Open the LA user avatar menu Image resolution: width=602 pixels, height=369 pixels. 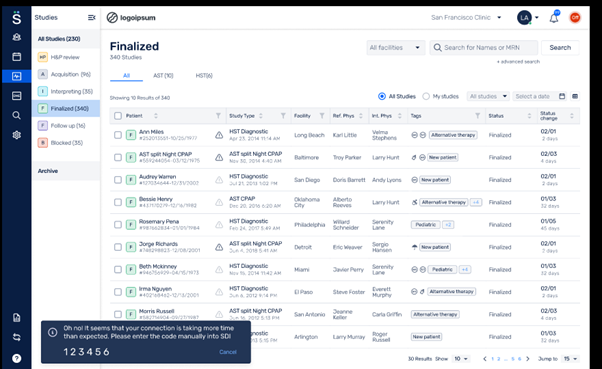[x=528, y=18]
